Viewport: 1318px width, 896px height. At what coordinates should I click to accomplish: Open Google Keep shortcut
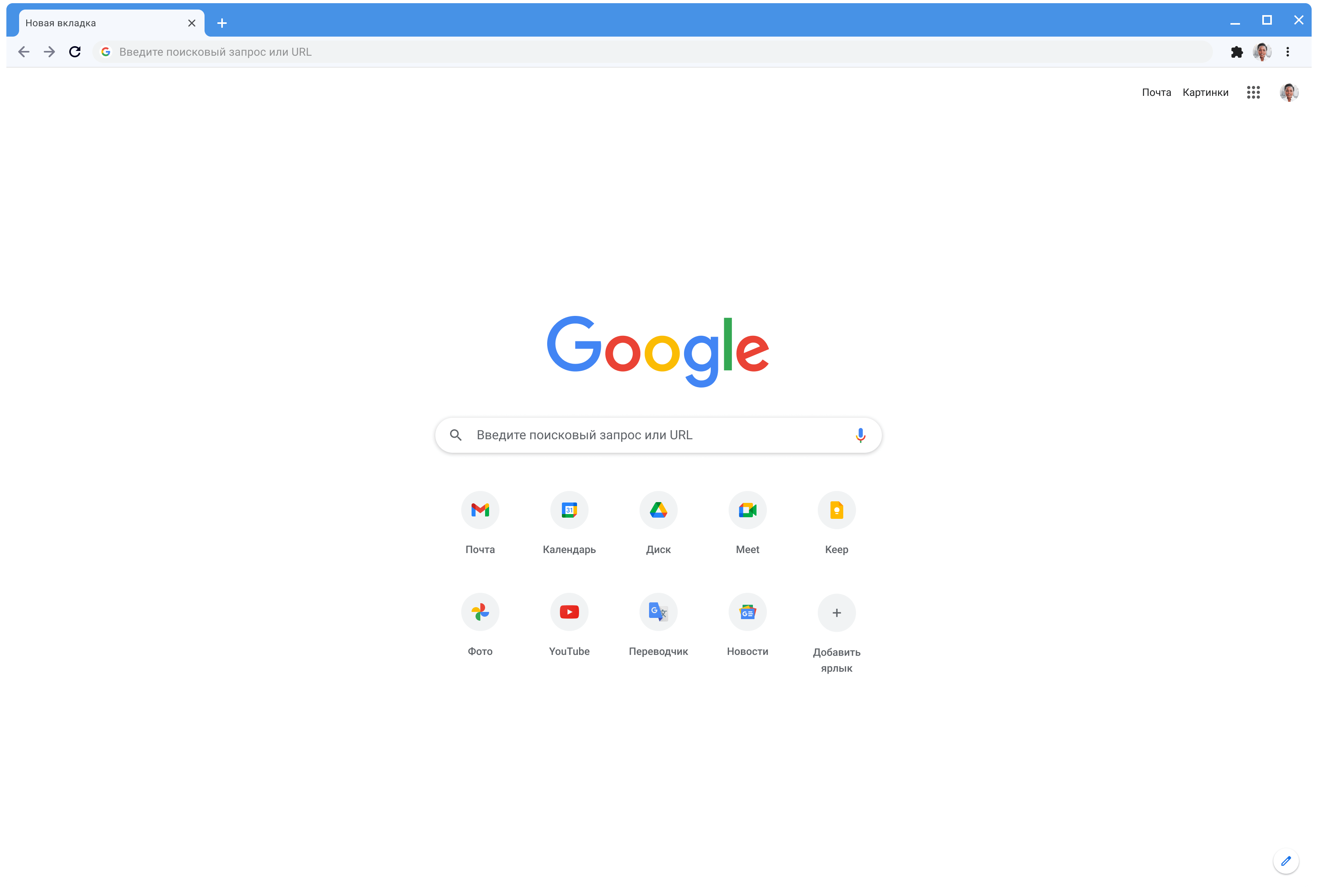coord(836,510)
